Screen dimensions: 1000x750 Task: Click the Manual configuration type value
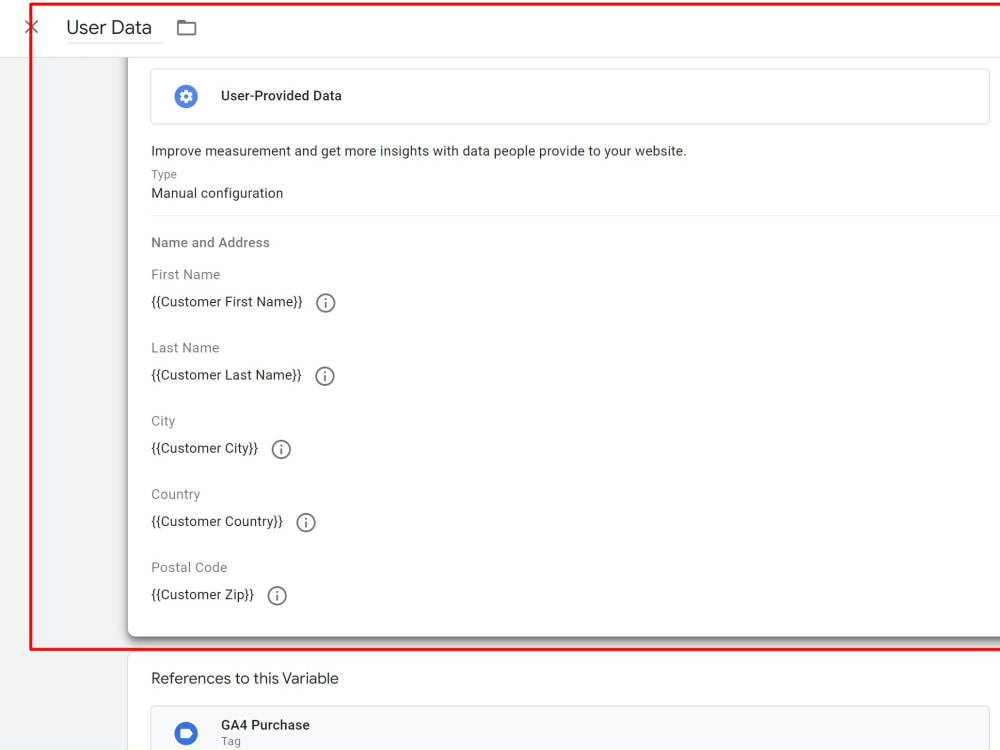(217, 193)
